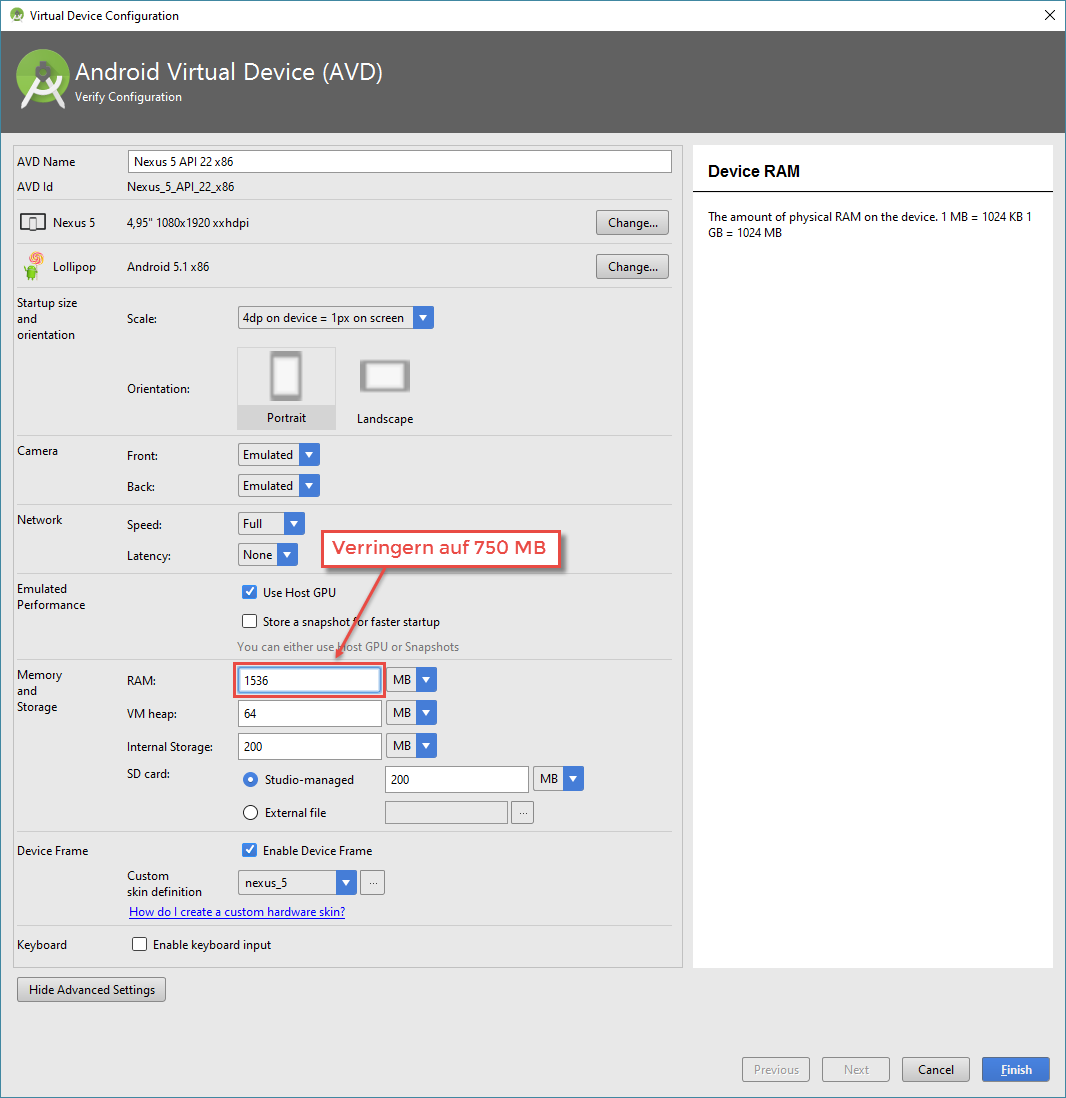
Task: Click the AVD Name text field
Action: (x=399, y=162)
